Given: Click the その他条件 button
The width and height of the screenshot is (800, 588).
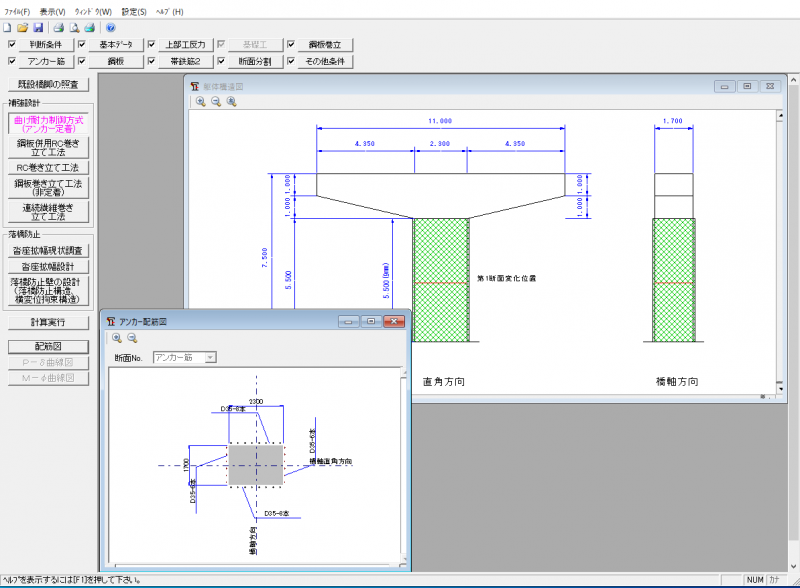Looking at the screenshot, I should coord(325,61).
